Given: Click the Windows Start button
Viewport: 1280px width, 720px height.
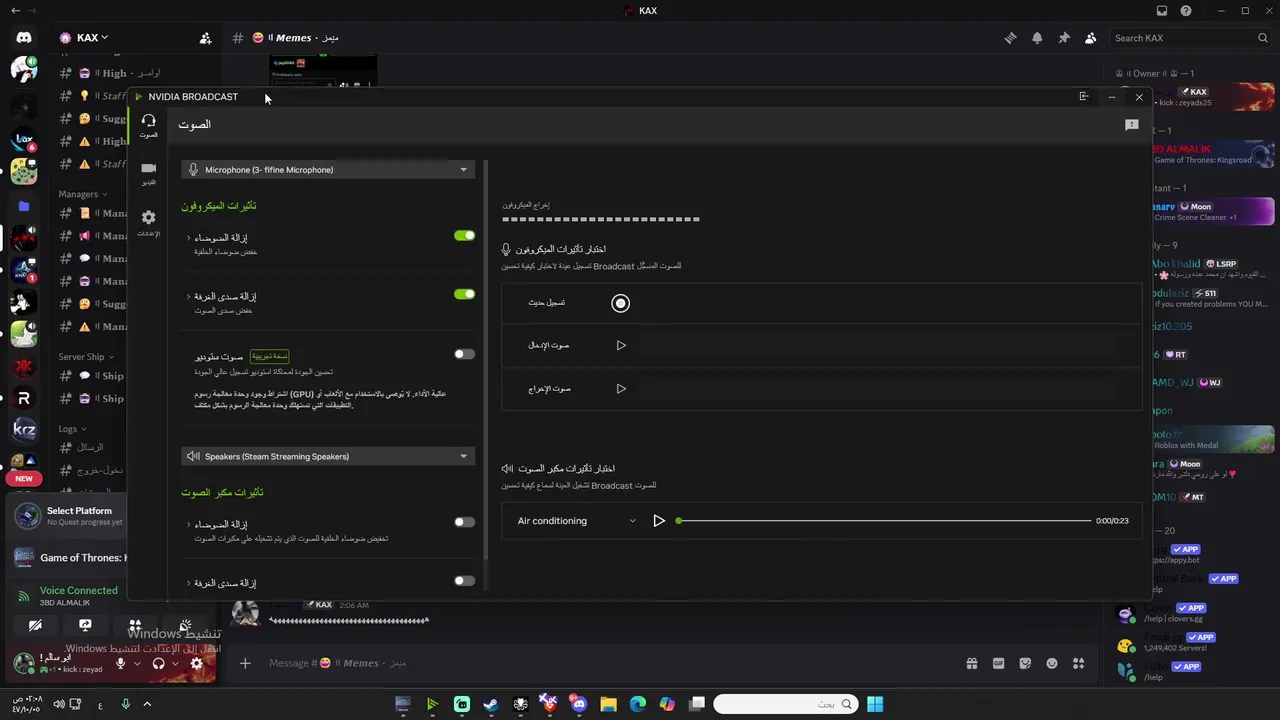Looking at the screenshot, I should coord(875,704).
